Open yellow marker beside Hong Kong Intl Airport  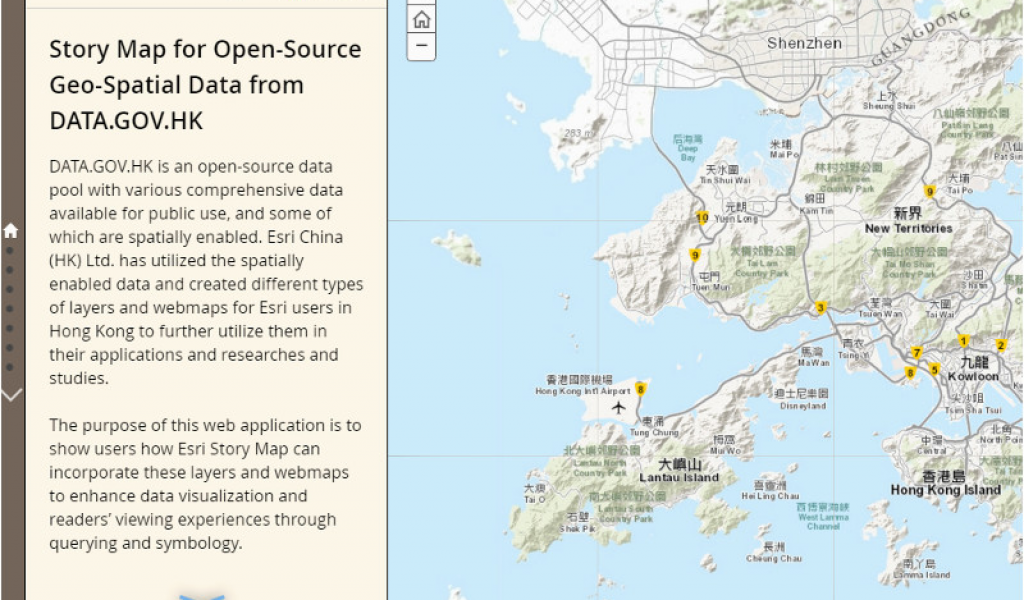[641, 390]
